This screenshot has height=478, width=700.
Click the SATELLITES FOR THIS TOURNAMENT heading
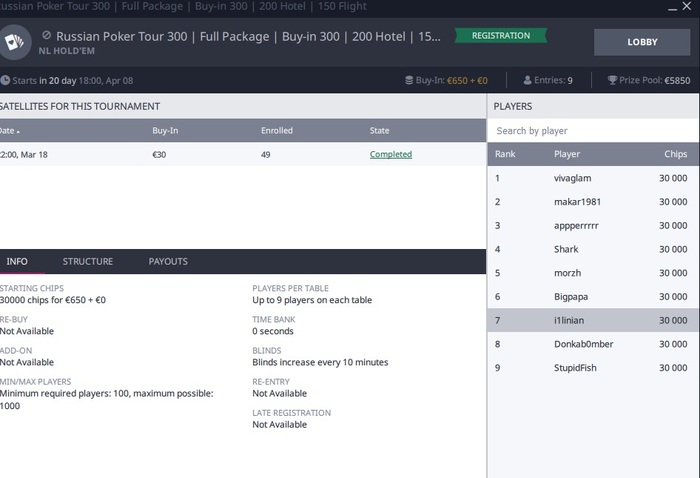[x=80, y=106]
